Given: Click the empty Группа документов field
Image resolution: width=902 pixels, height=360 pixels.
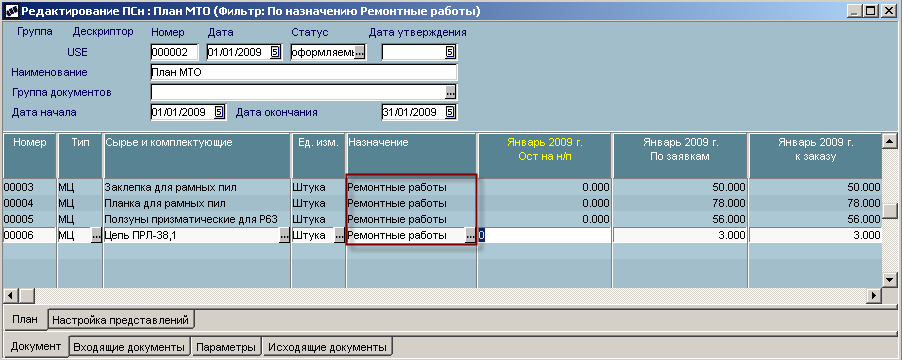Looking at the screenshot, I should click(298, 92).
